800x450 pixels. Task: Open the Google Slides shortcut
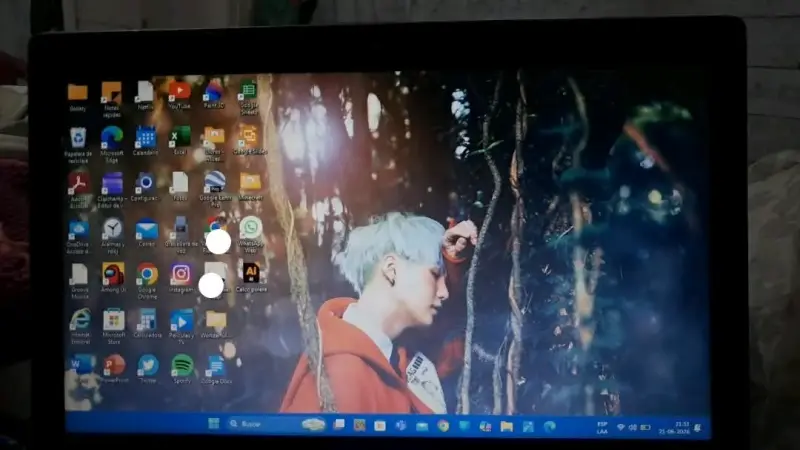(x=249, y=140)
